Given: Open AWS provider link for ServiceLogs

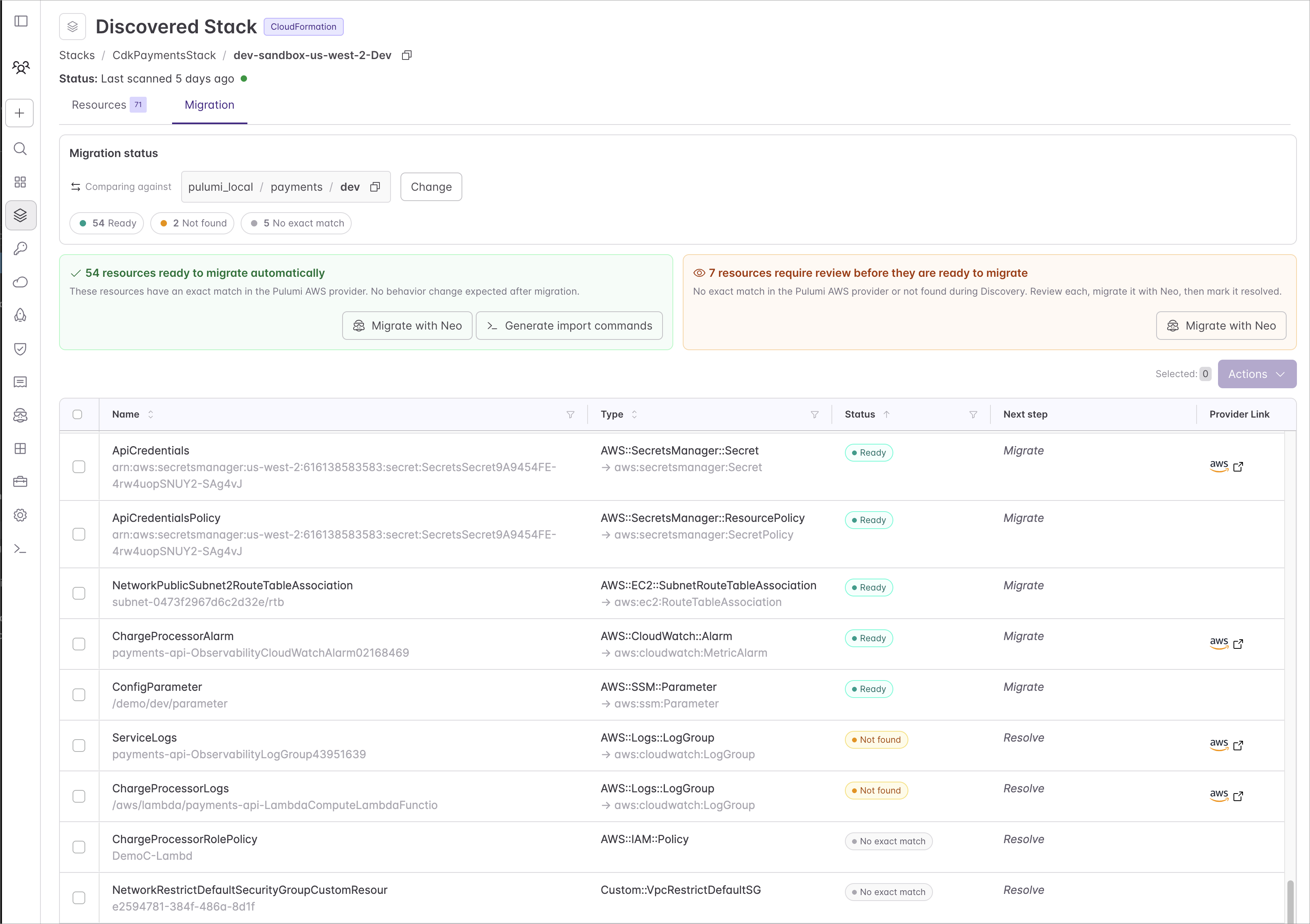Looking at the screenshot, I should pyautogui.click(x=1226, y=745).
